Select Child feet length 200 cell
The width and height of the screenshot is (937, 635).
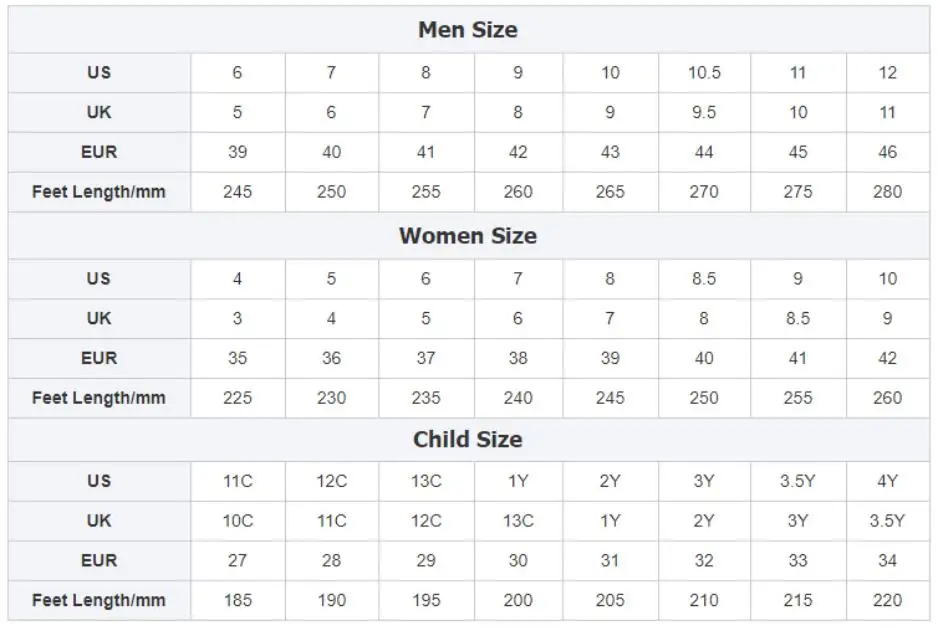[518, 601]
